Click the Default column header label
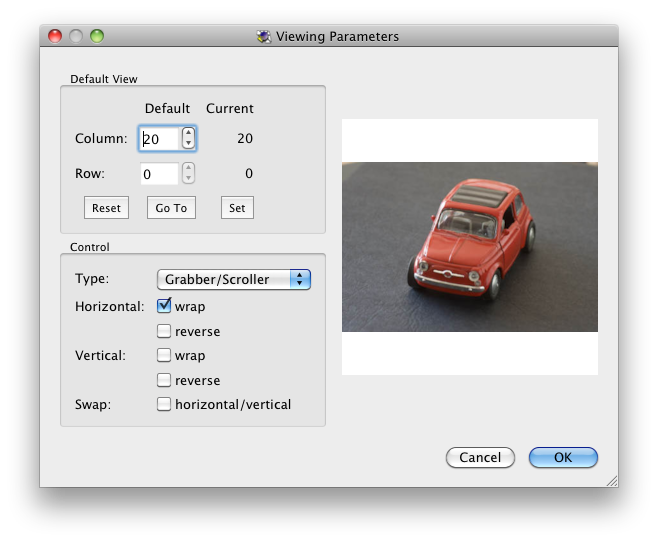The width and height of the screenshot is (658, 542). 167,108
